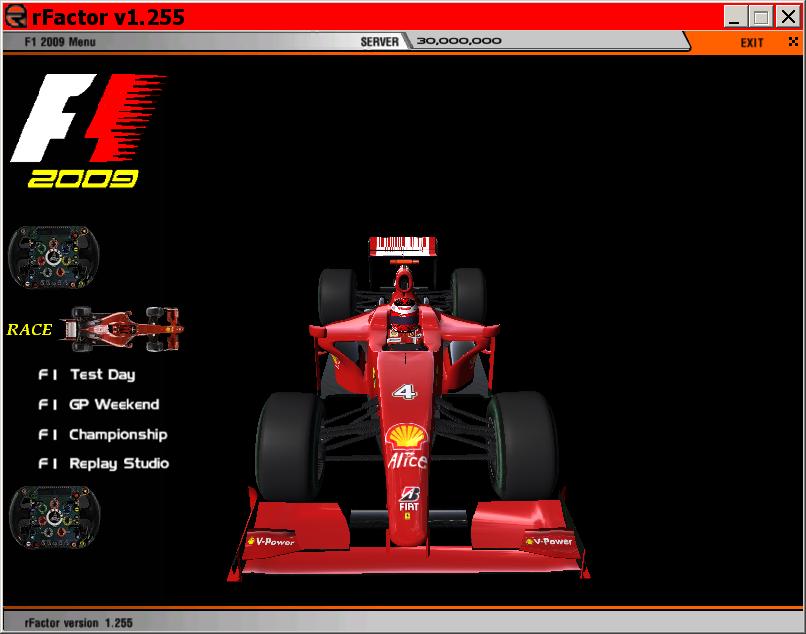Click the top-down Ferrari car icon beside RACE
The image size is (806, 634).
[x=121, y=329]
